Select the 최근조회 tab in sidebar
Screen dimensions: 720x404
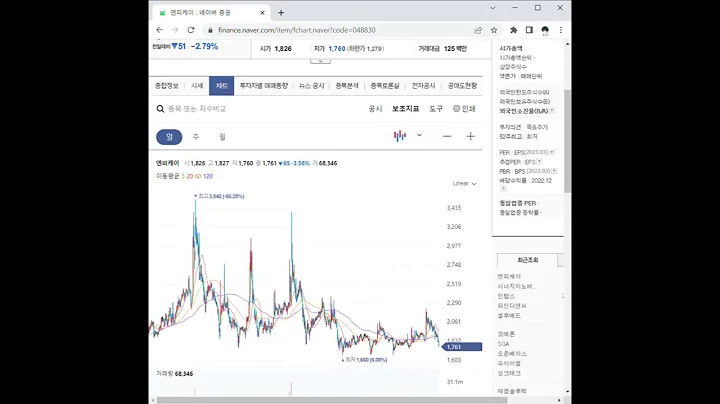click(x=528, y=260)
